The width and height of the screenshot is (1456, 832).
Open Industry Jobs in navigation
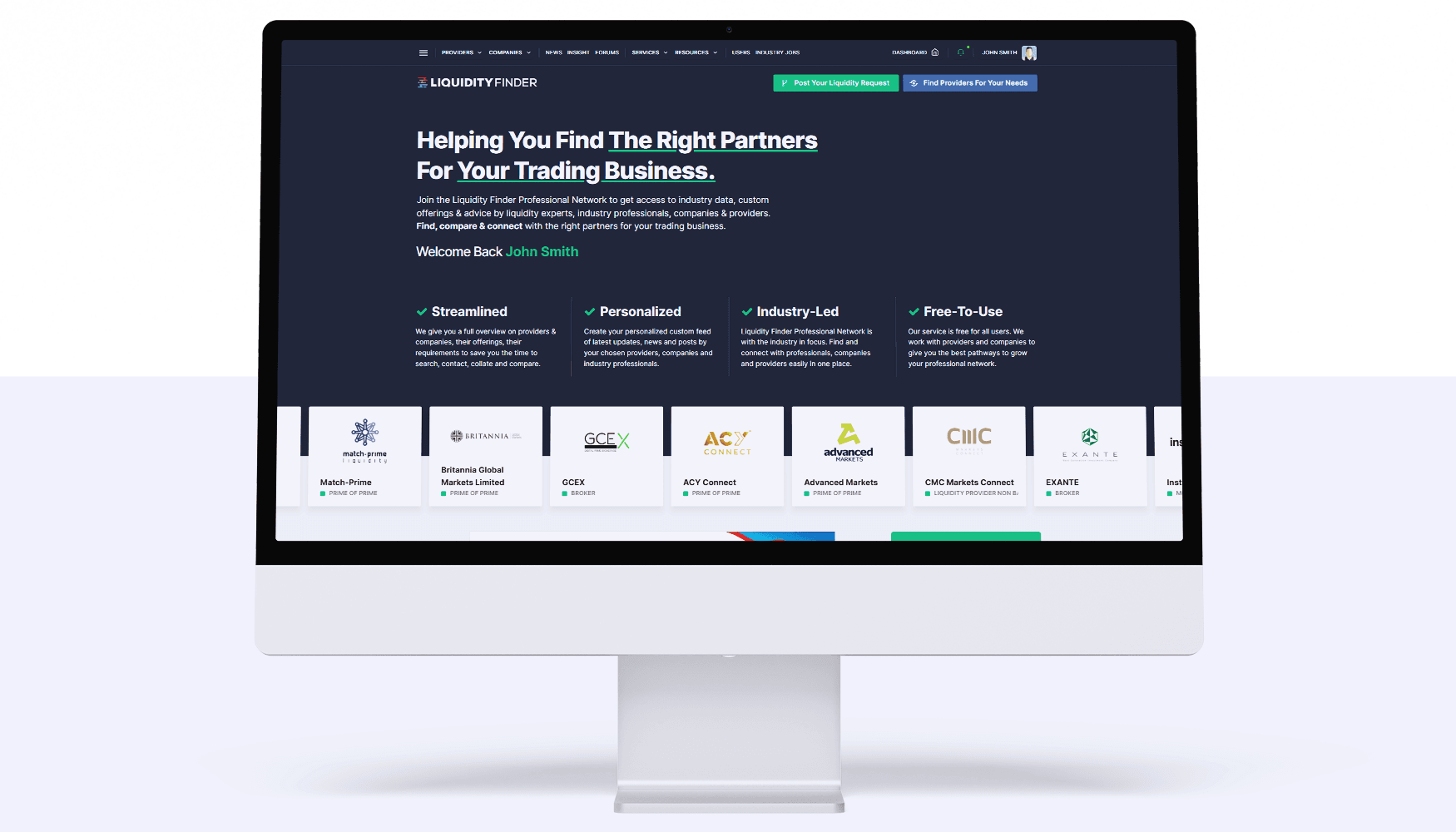coord(778,52)
